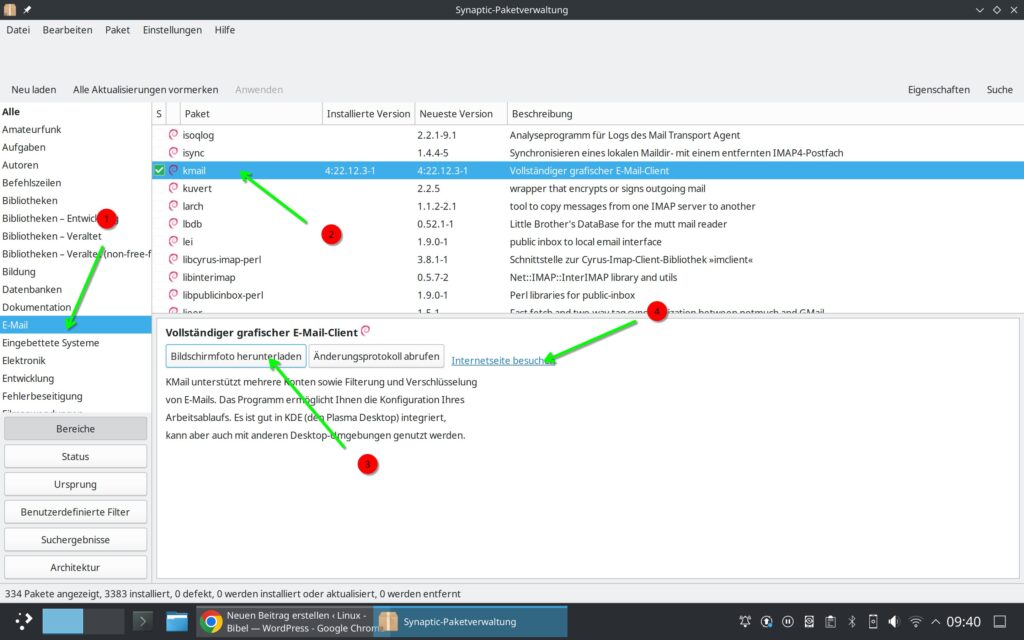Toggle the status checkbox of kmail
Image resolution: width=1024 pixels, height=640 pixels.
[159, 170]
